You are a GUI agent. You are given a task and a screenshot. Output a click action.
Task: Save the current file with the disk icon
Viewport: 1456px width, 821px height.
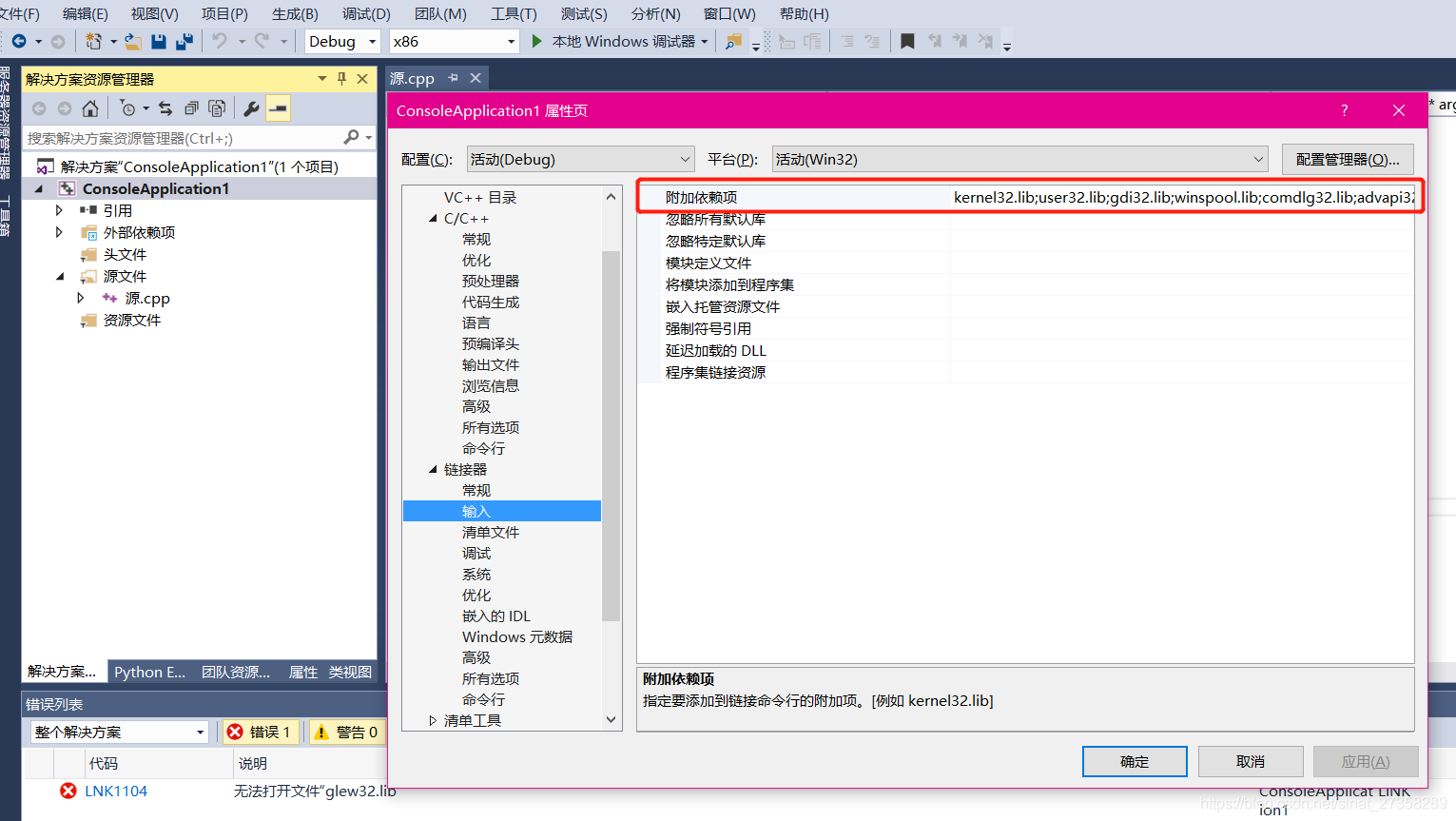point(159,41)
